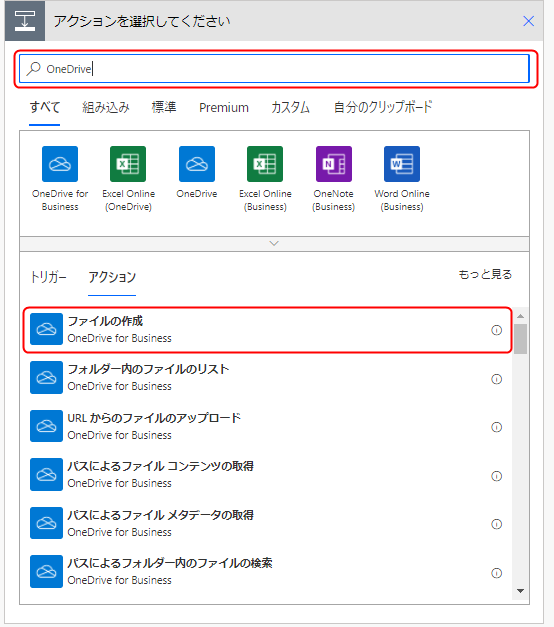
Task: Focus the OneDrive search input field
Action: (274, 69)
